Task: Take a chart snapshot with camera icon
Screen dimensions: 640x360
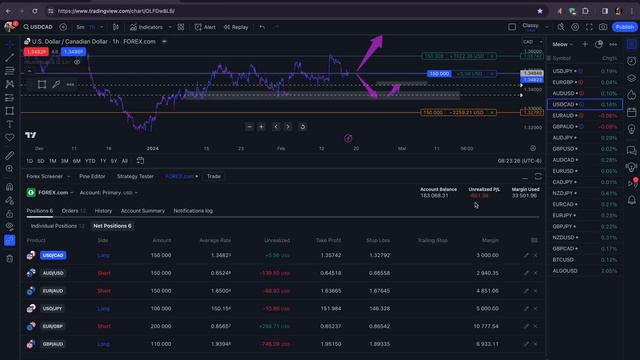Action: [x=603, y=27]
